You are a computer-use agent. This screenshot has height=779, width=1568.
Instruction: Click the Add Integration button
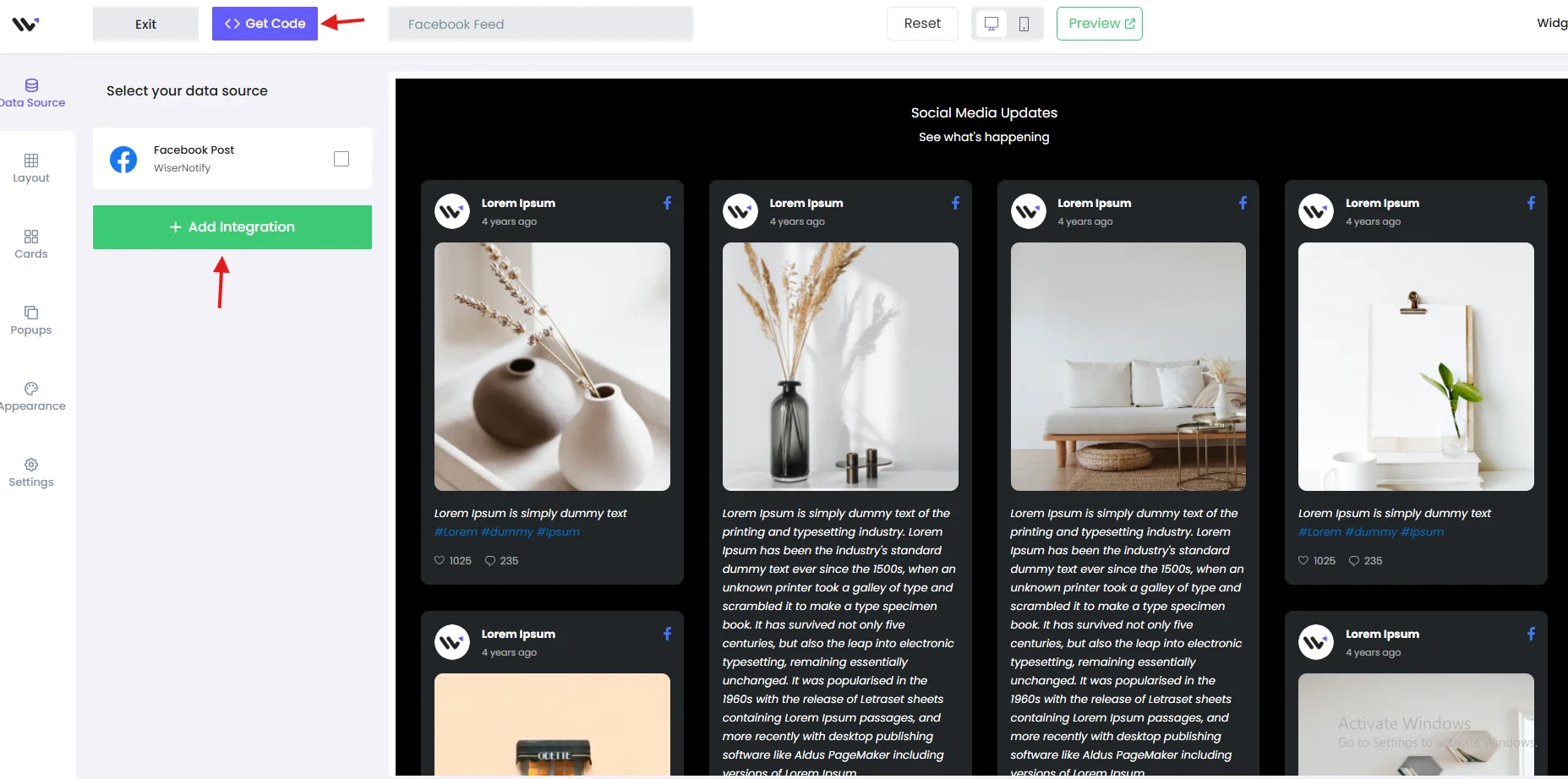coord(232,227)
